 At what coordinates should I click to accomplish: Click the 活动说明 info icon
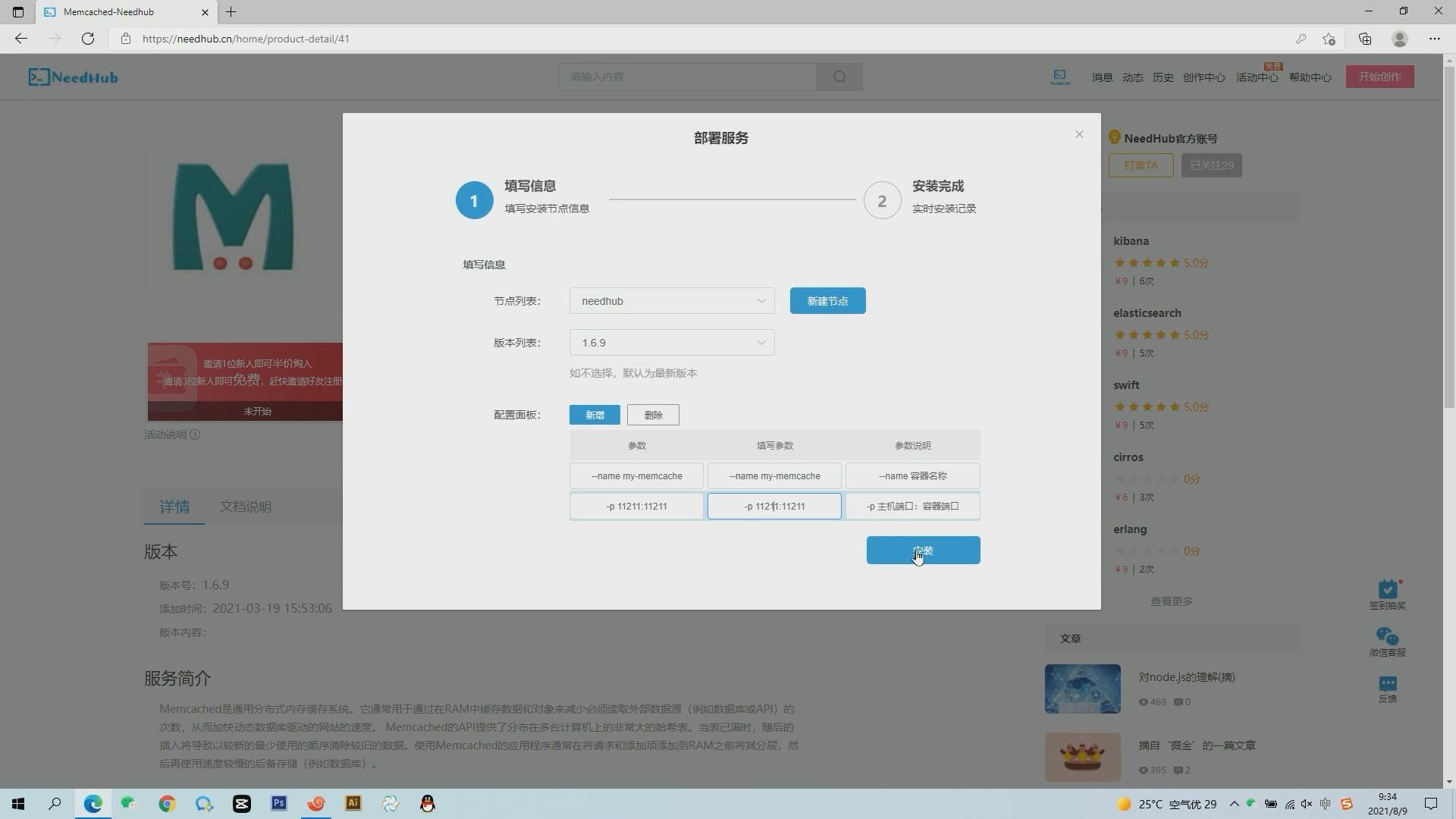pos(195,435)
